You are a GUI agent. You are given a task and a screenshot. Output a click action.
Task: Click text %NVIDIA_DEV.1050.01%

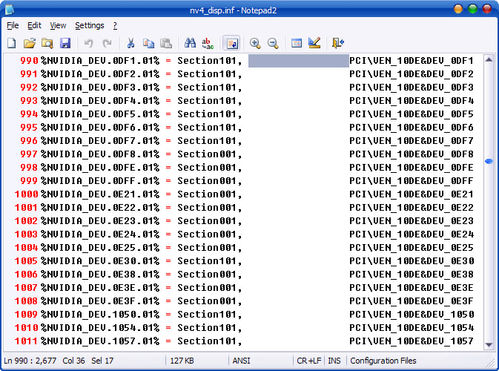coord(100,315)
